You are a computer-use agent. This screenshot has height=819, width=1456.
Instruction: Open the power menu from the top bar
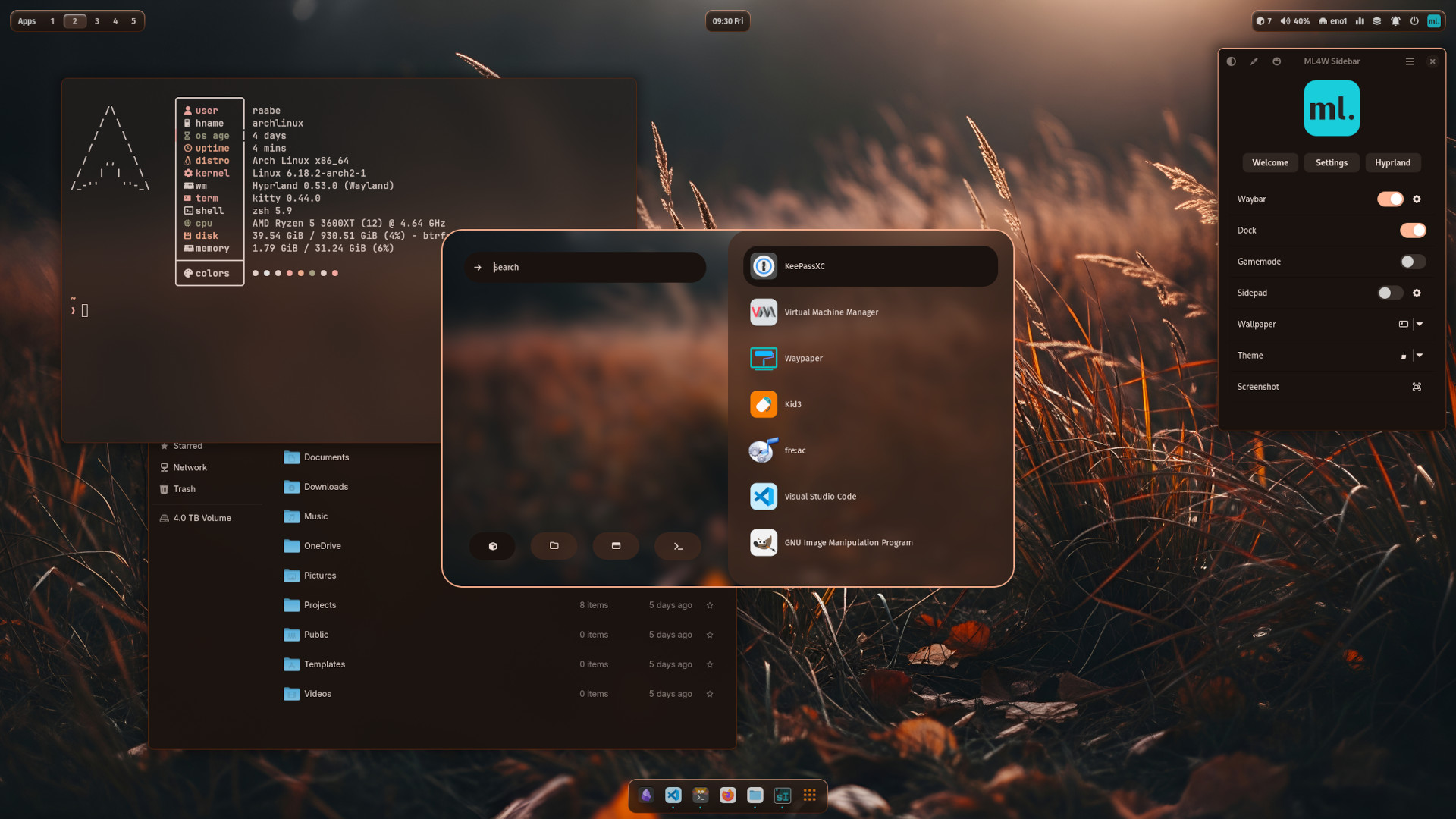click(1415, 20)
